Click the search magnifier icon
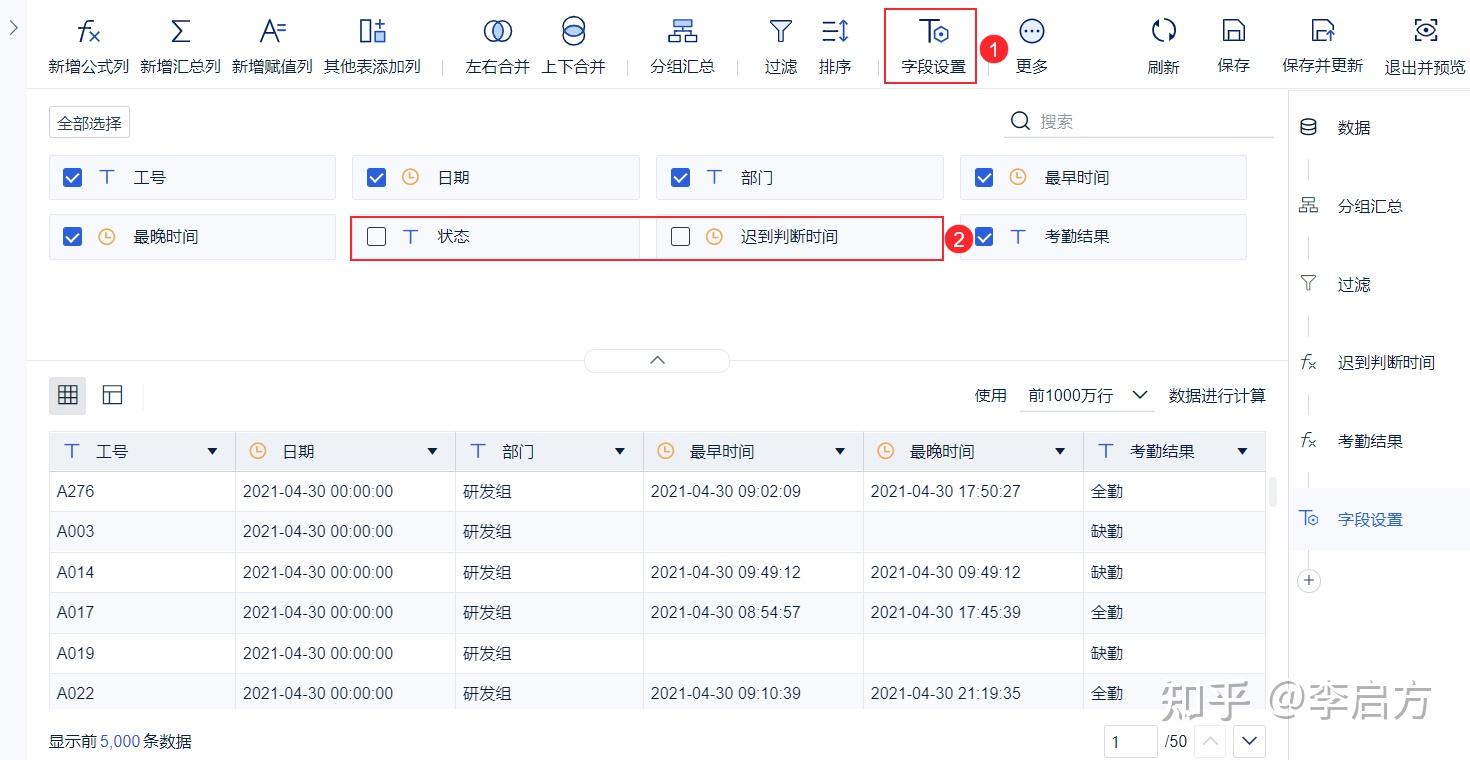1470x760 pixels. (1020, 121)
